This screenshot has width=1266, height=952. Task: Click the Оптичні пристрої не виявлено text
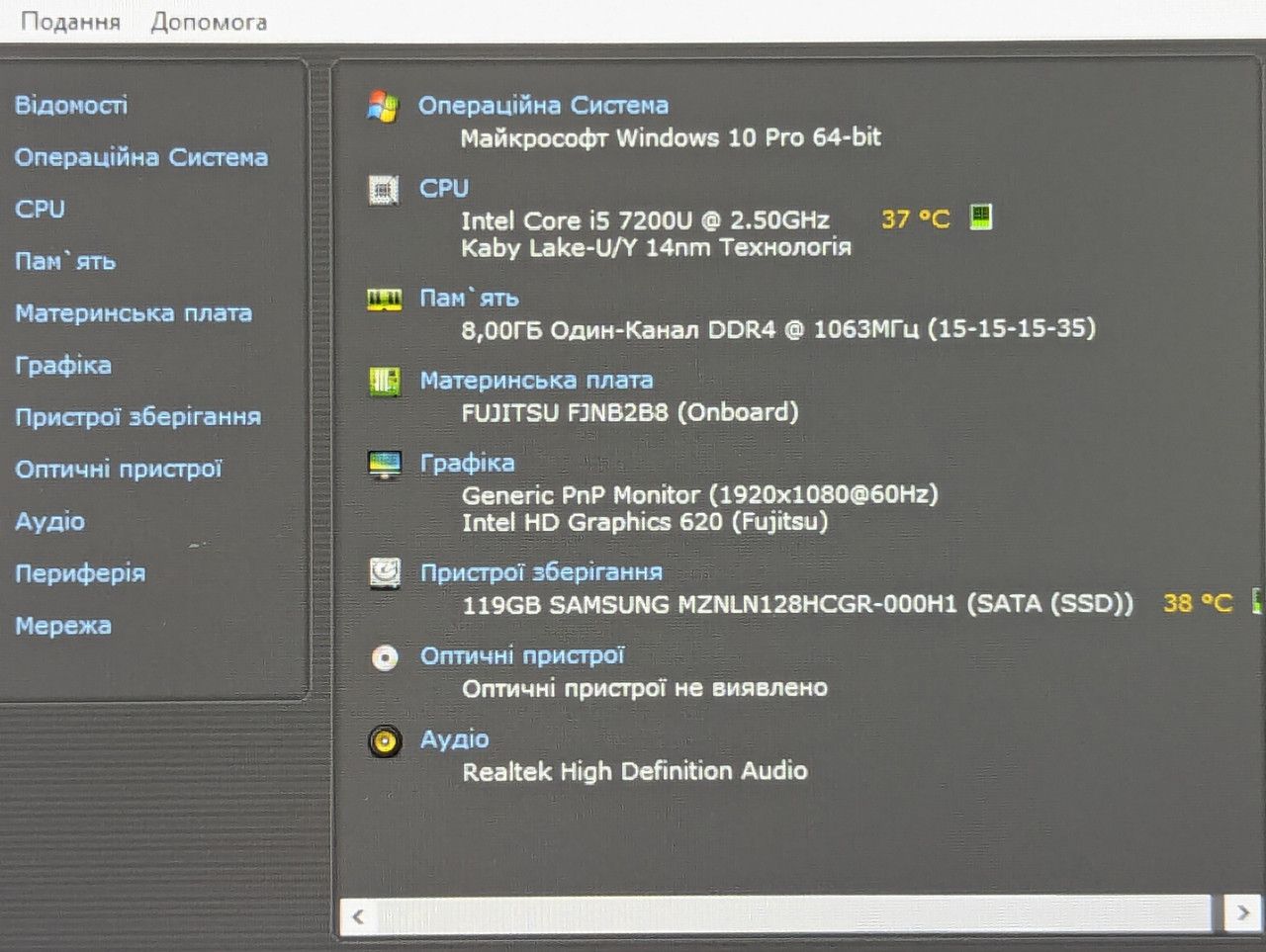645,688
